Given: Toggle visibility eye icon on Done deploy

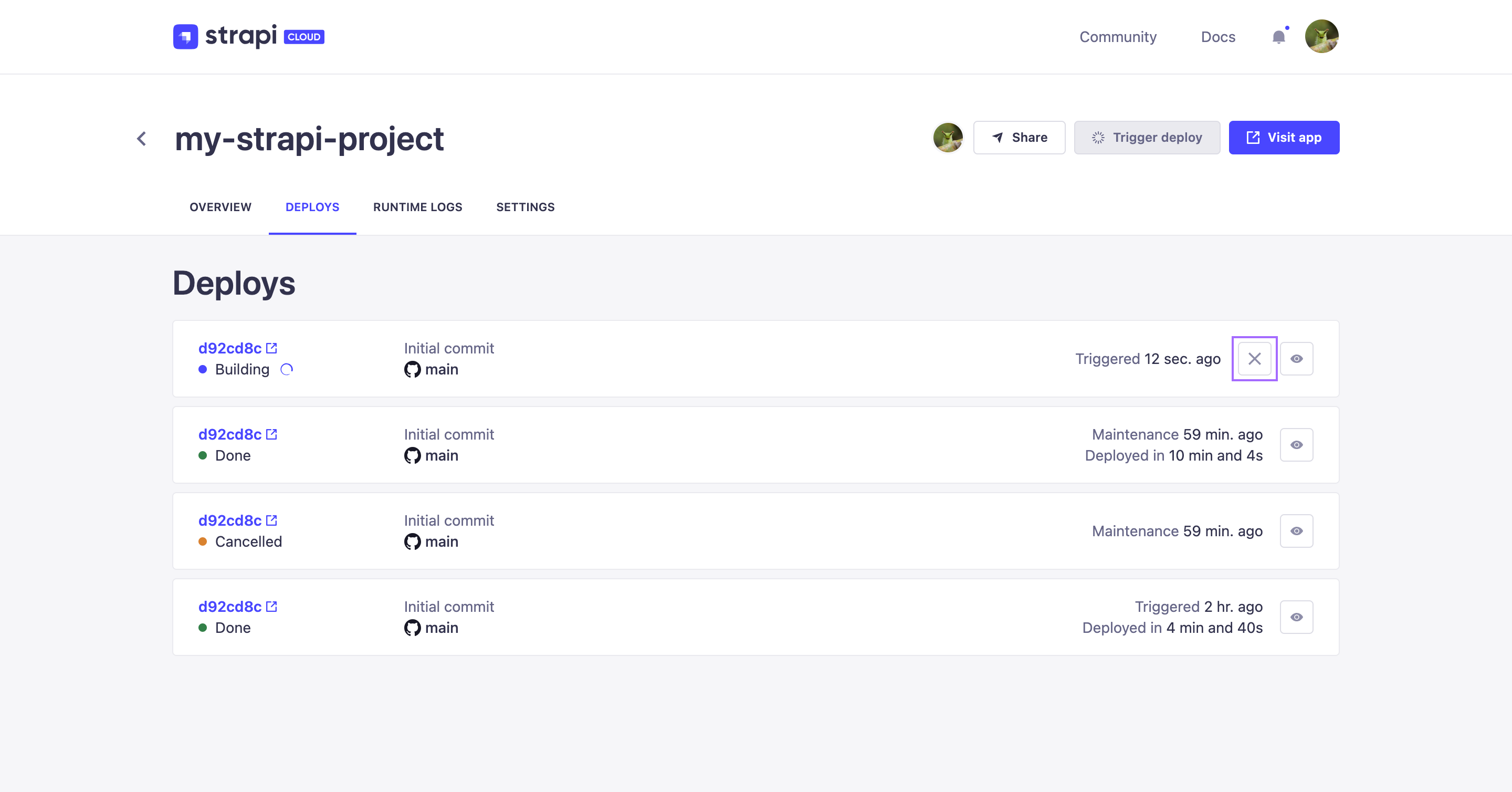Looking at the screenshot, I should tap(1296, 444).
